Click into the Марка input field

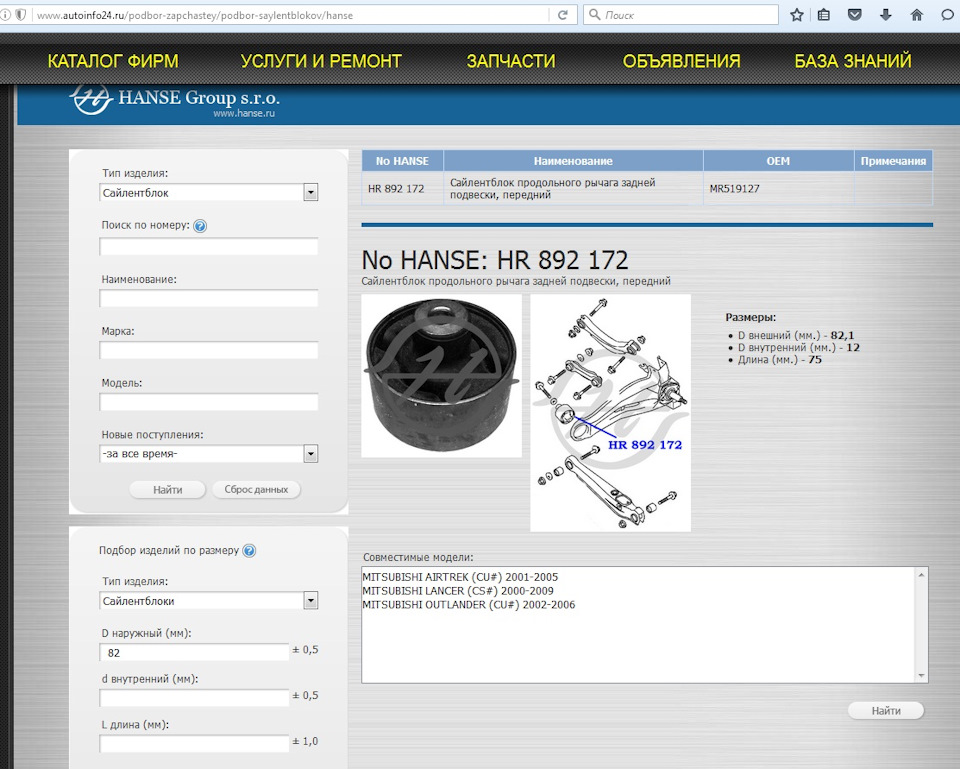click(x=209, y=350)
